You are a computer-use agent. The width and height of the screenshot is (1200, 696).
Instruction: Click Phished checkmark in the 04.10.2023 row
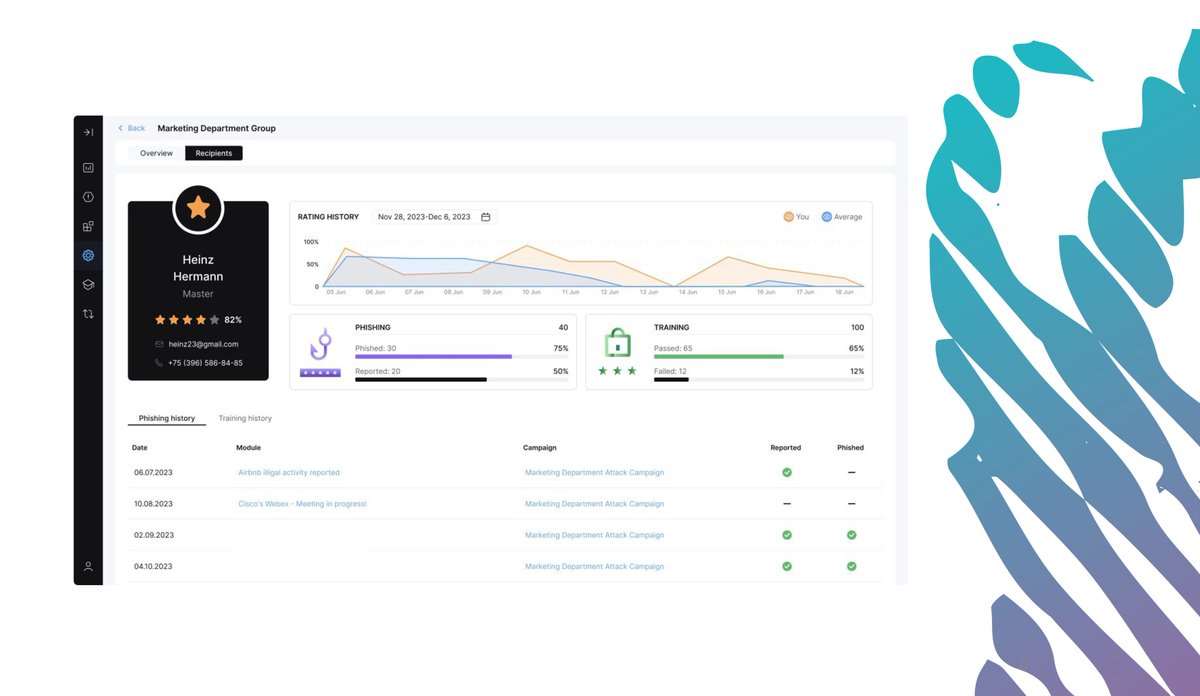pyautogui.click(x=851, y=566)
